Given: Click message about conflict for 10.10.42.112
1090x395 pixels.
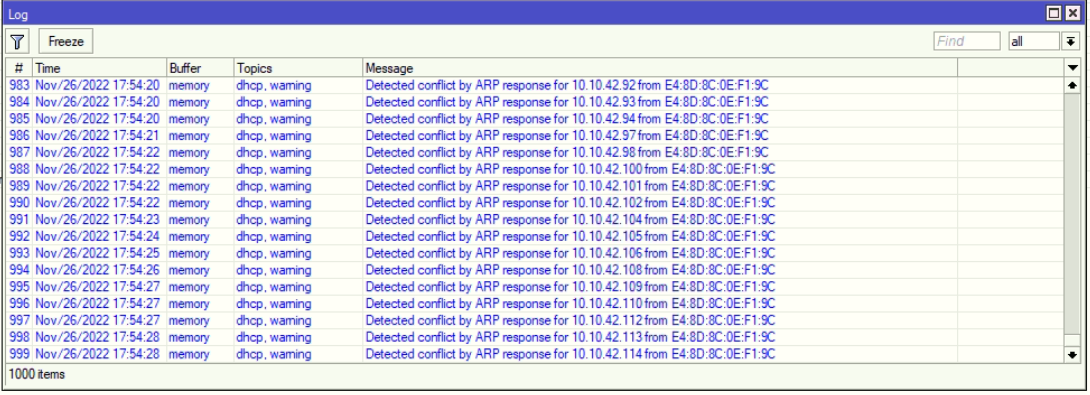Looking at the screenshot, I should click(571, 321).
